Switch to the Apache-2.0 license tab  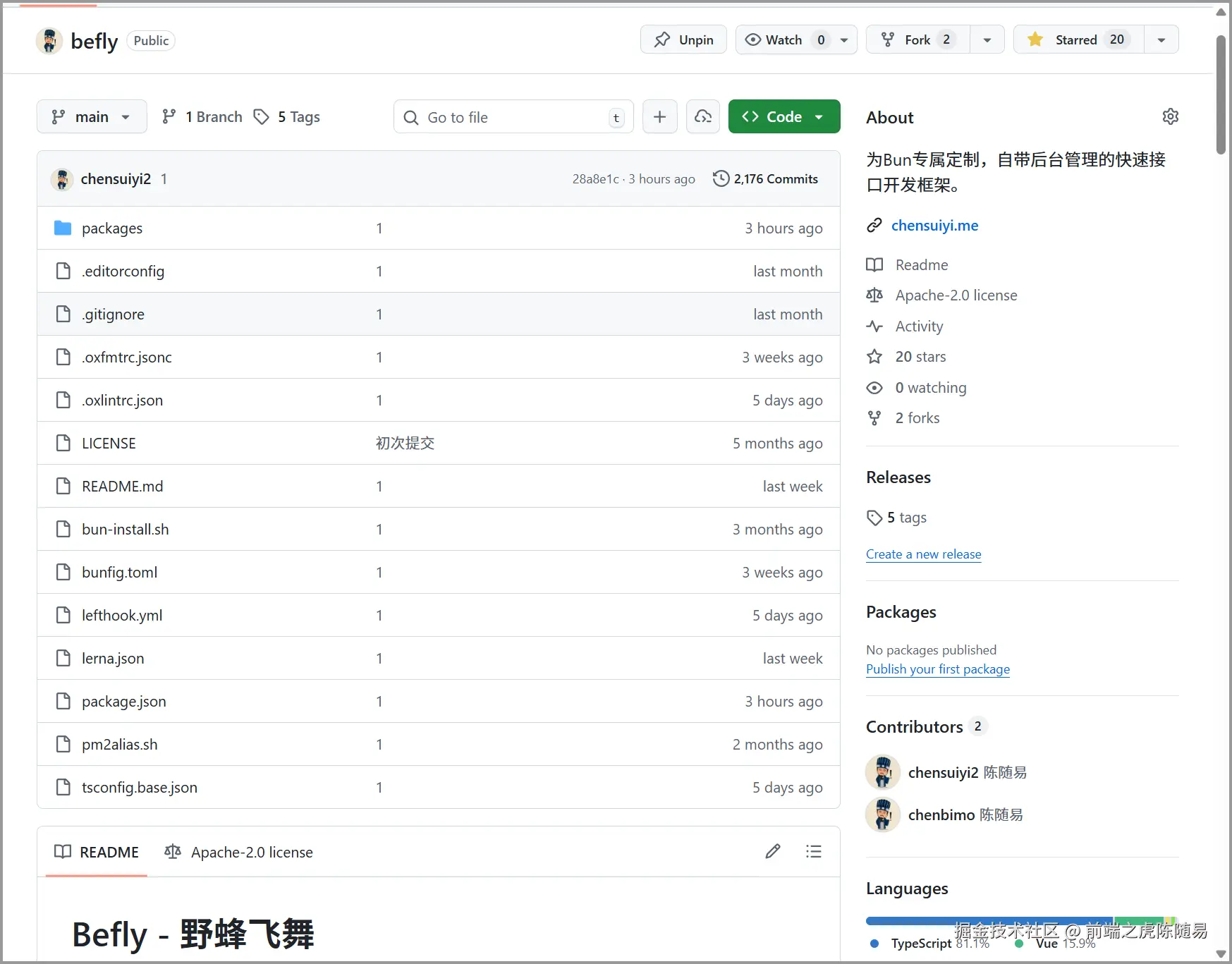pos(238,852)
